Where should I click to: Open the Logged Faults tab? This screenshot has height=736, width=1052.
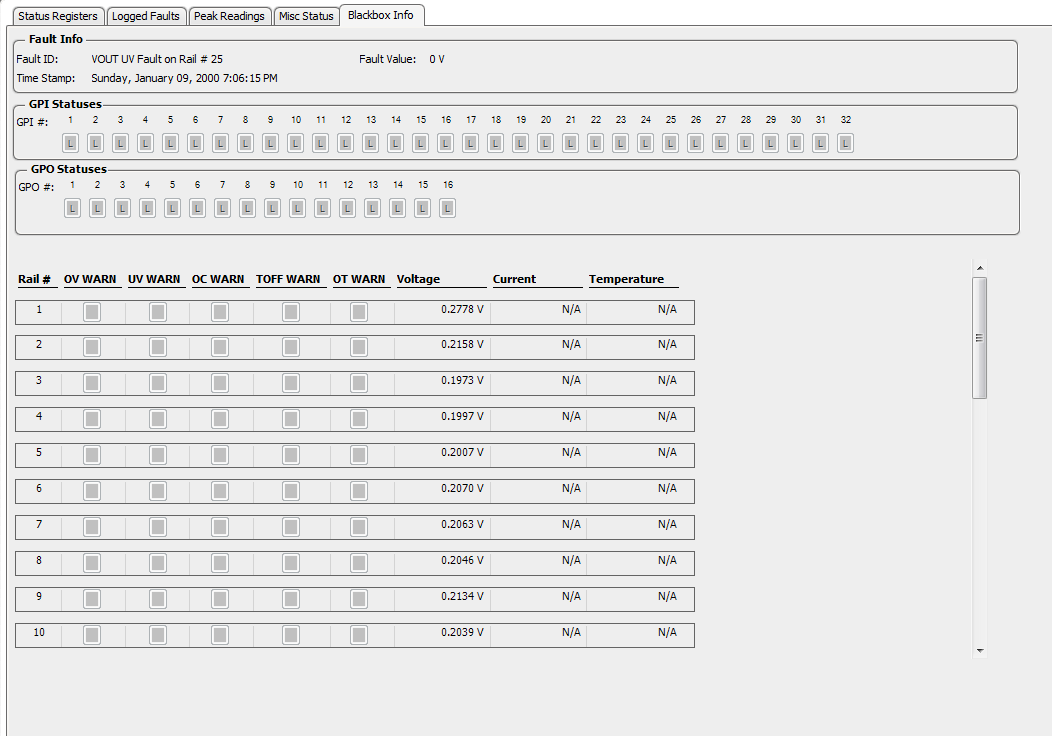coord(146,15)
